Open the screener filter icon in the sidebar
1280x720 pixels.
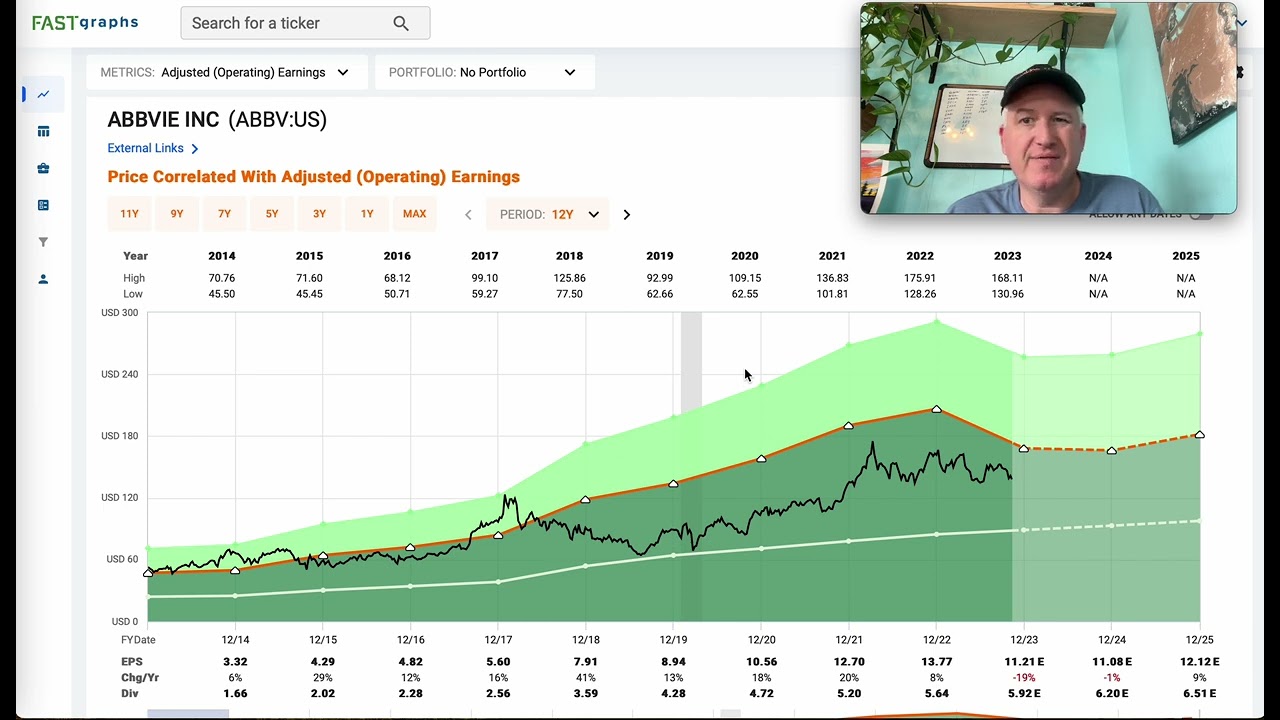pyautogui.click(x=43, y=242)
